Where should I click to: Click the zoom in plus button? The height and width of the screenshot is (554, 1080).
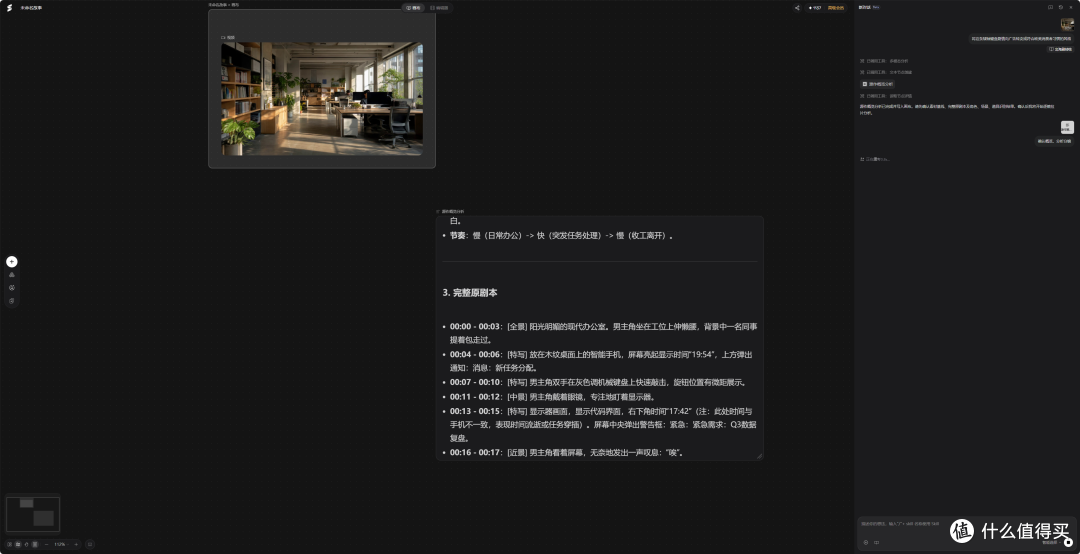(x=76, y=544)
